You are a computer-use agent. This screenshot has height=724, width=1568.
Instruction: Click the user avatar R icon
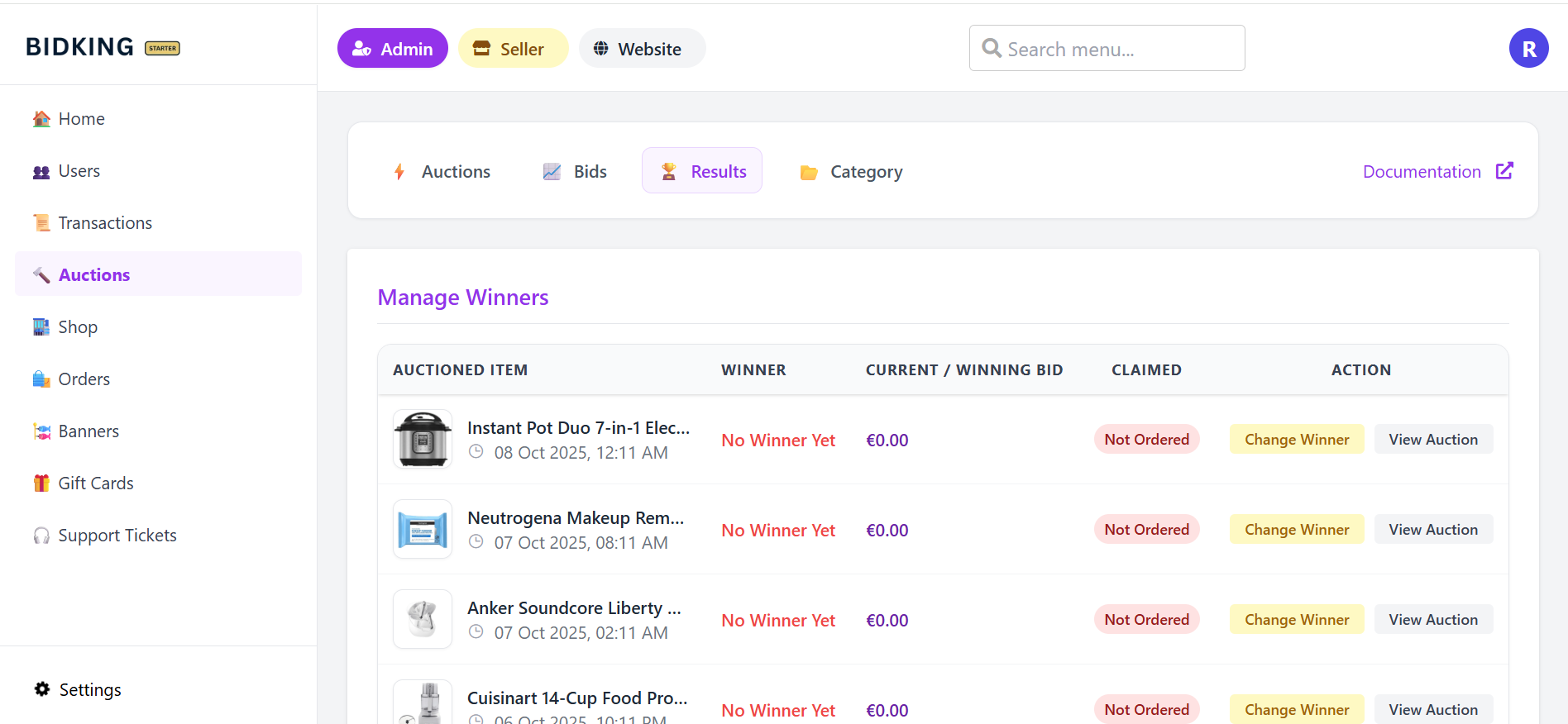(x=1528, y=49)
